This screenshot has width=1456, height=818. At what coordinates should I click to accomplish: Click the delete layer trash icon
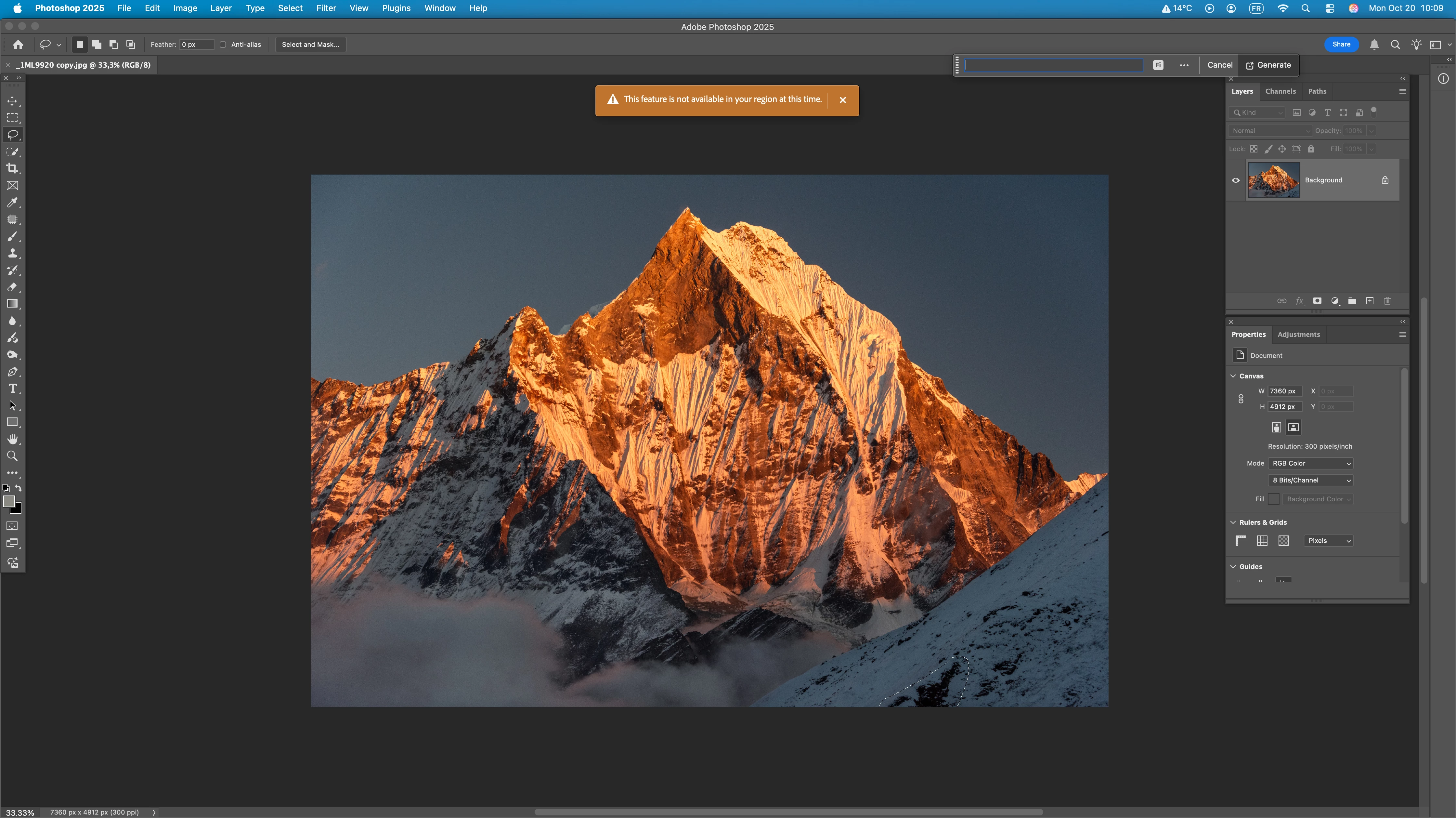pos(1387,301)
